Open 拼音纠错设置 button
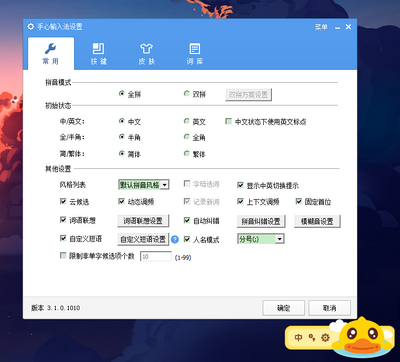 261,221
